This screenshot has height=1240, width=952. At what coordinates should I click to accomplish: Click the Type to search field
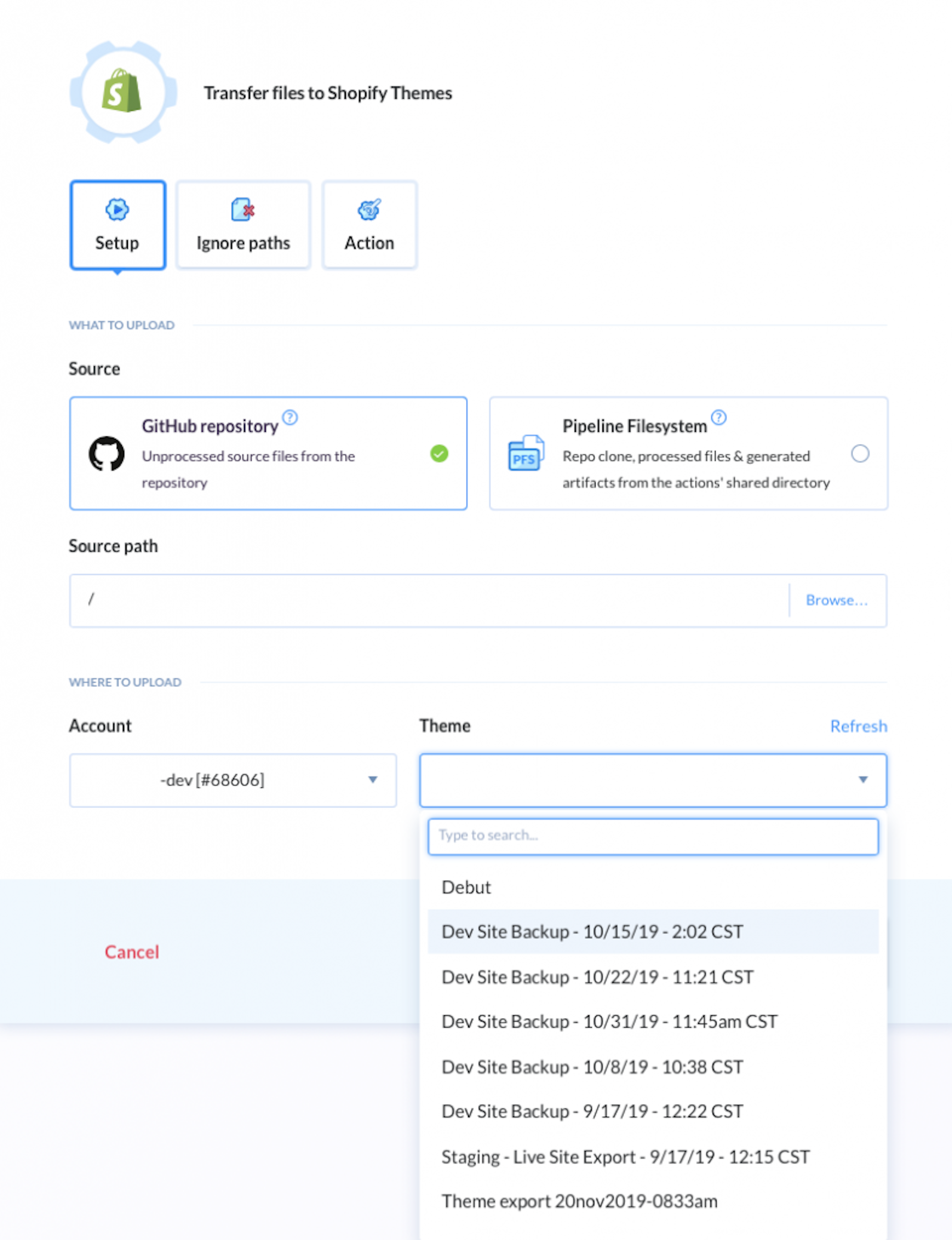[x=653, y=836]
